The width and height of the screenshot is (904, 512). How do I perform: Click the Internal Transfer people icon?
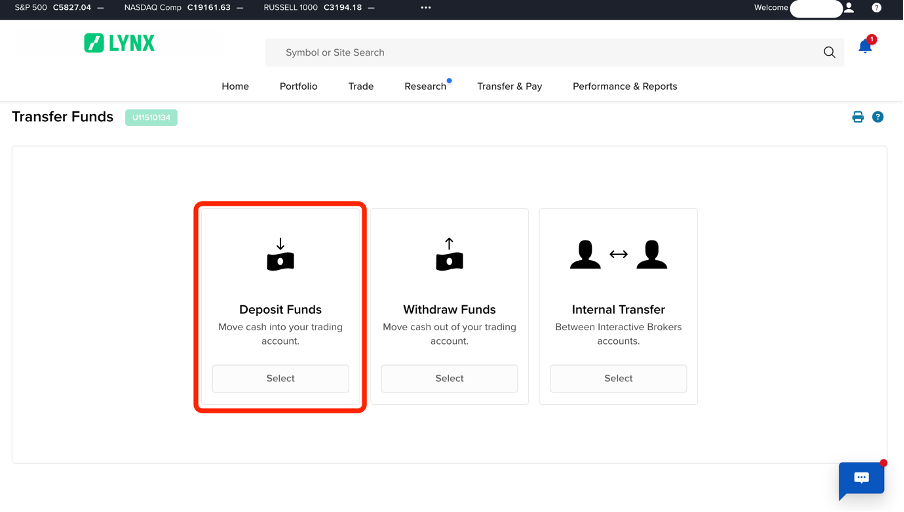pos(618,254)
